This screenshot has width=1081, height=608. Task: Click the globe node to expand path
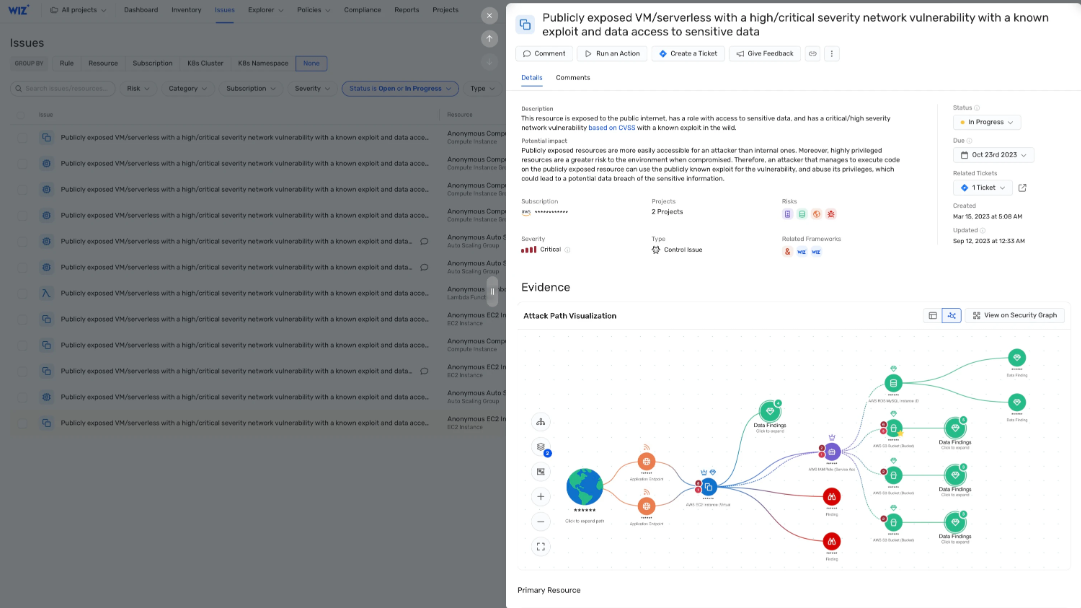point(584,487)
